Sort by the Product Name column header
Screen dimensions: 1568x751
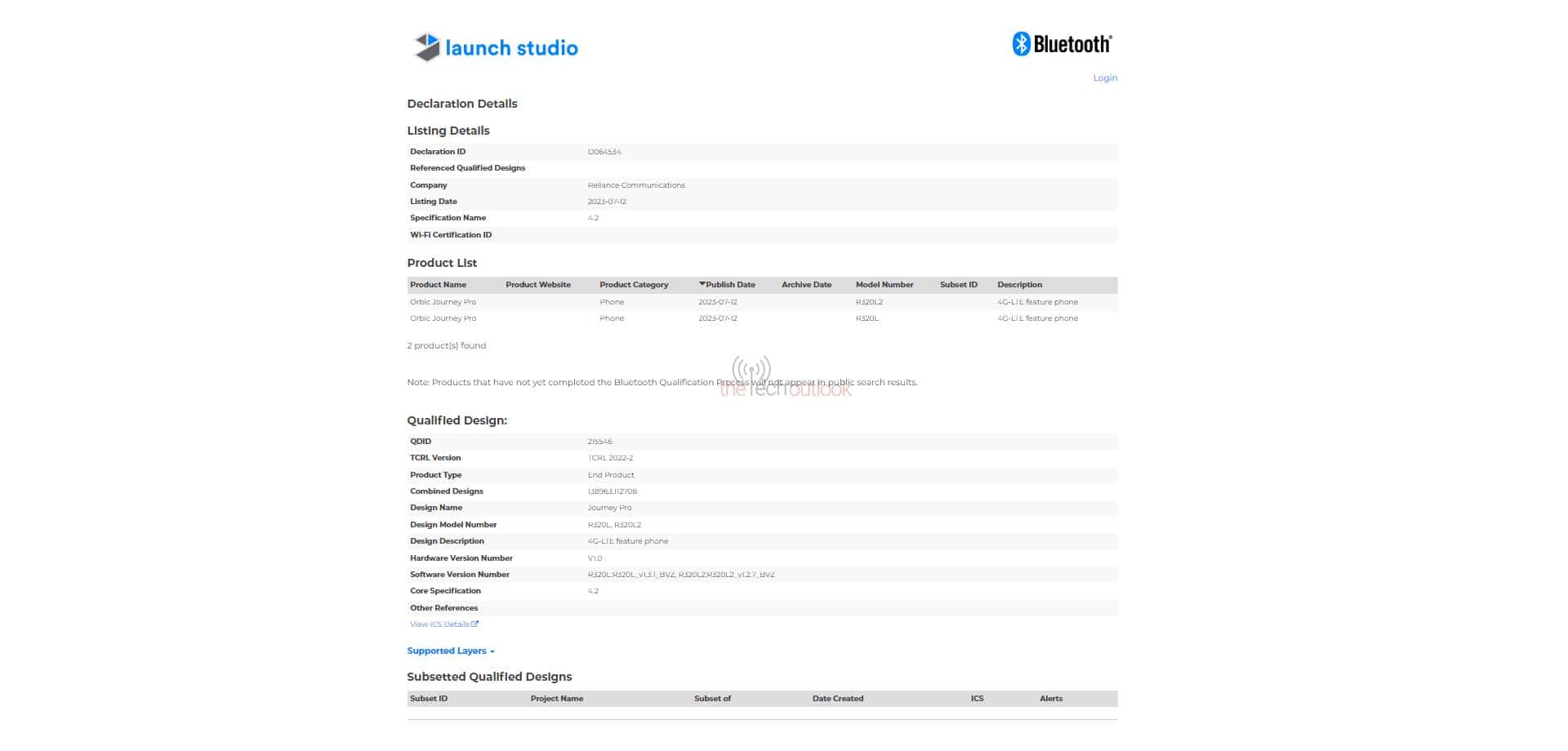click(x=438, y=285)
